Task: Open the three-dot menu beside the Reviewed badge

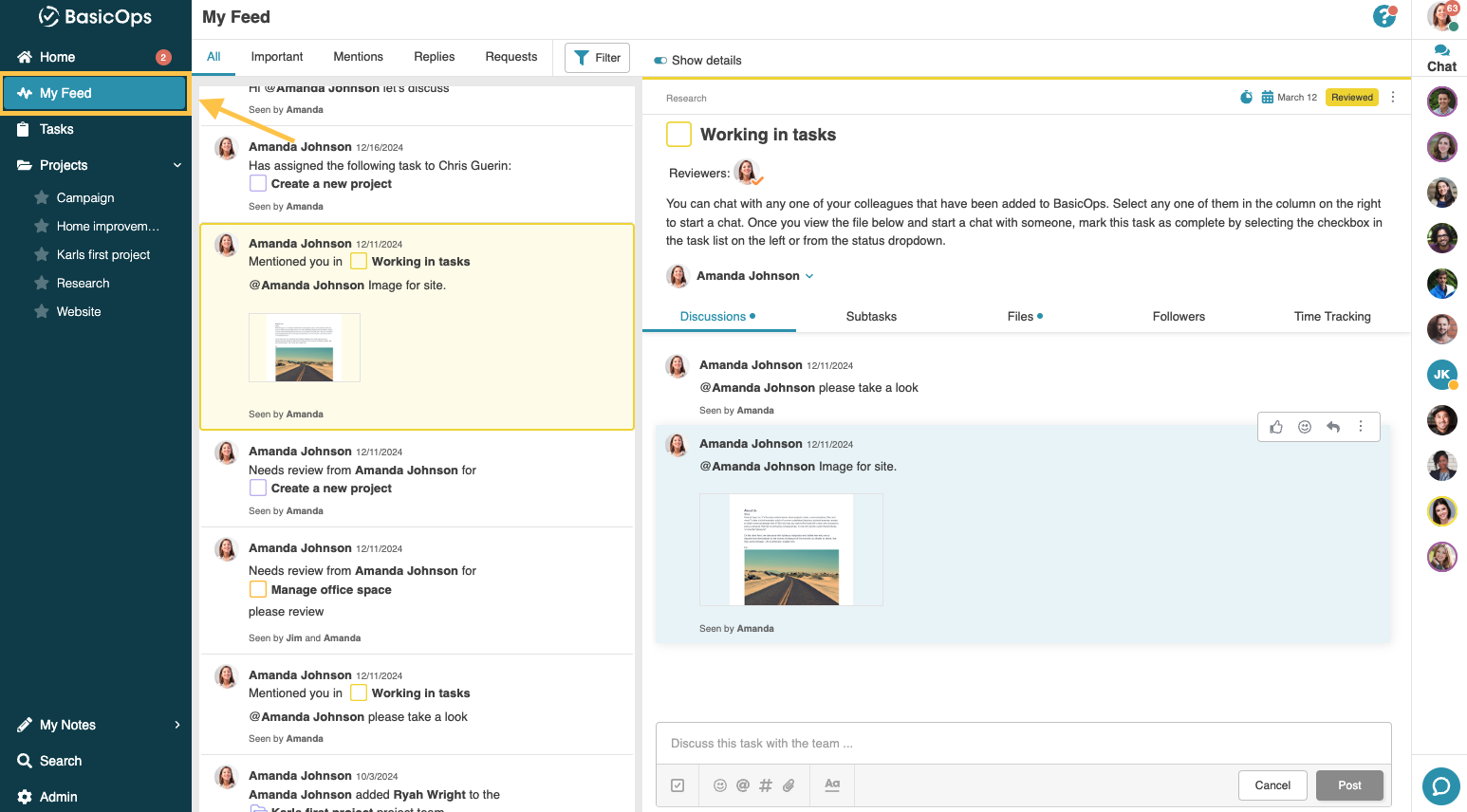Action: [x=1392, y=97]
